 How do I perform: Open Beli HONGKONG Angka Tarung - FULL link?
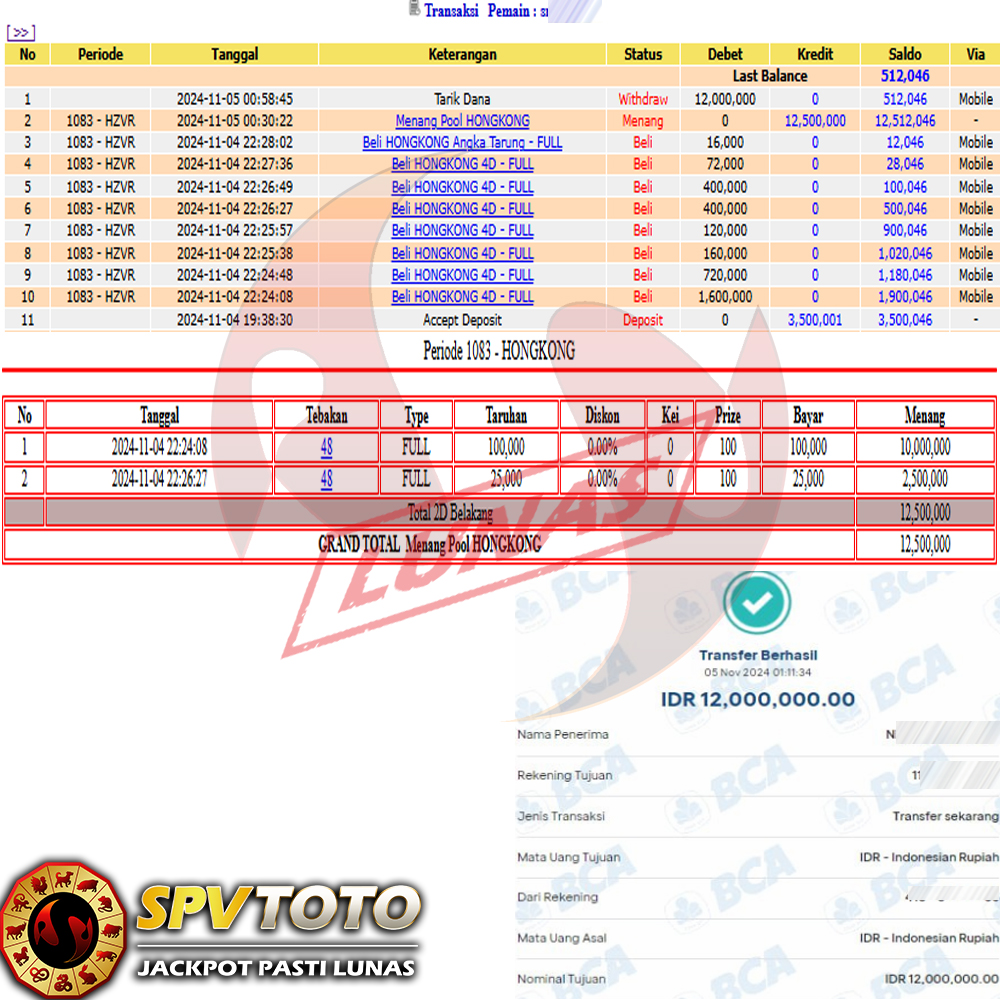coord(462,143)
